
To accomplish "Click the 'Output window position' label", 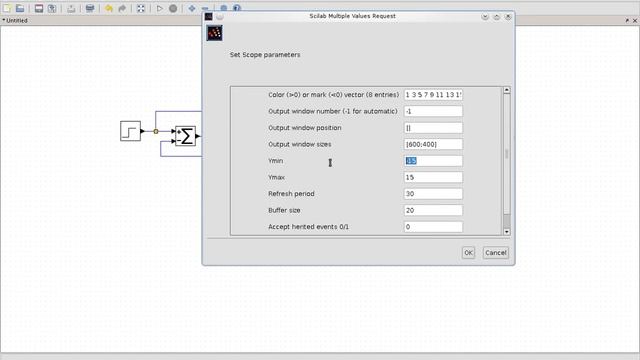I will tap(304, 128).
